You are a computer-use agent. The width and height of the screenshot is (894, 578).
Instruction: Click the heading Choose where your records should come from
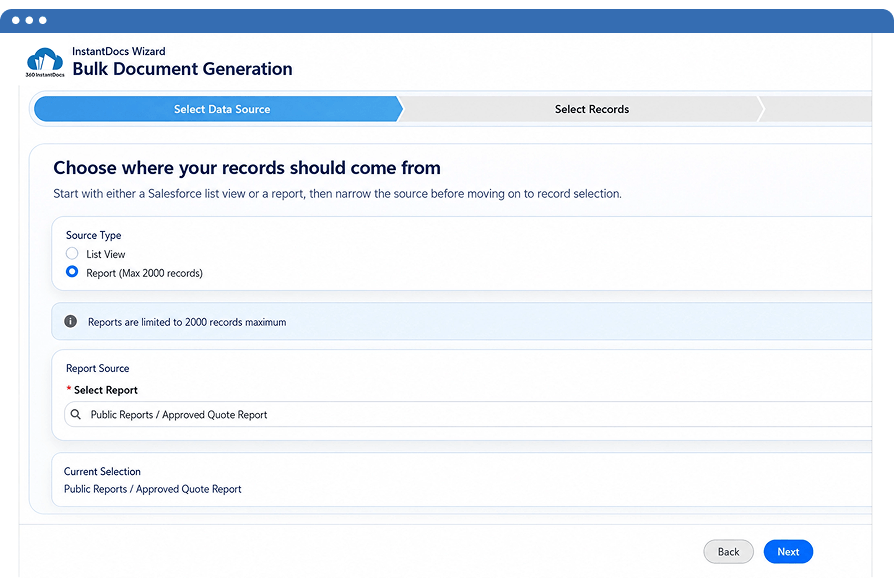247,168
